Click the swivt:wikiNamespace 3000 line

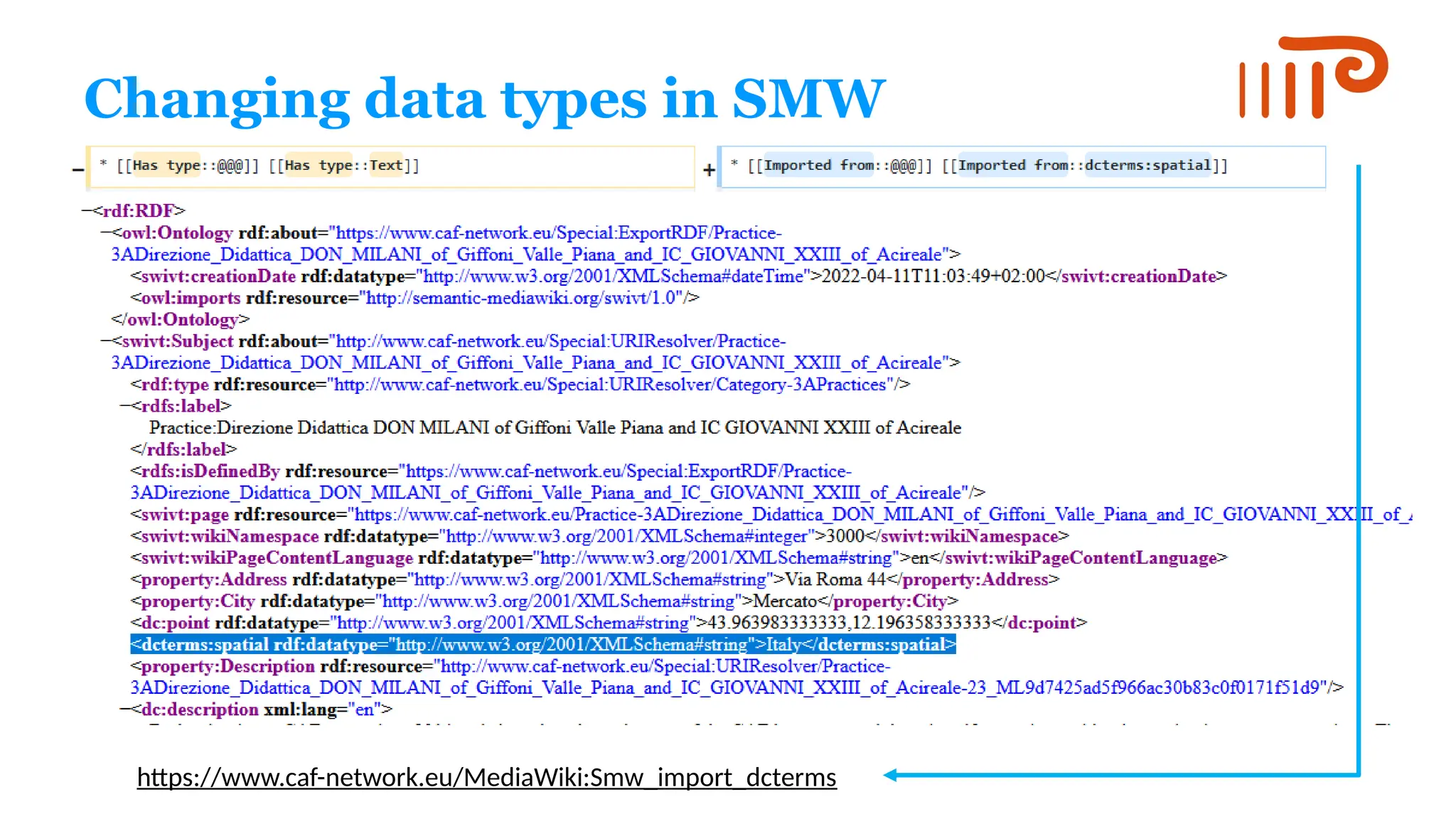(600, 536)
